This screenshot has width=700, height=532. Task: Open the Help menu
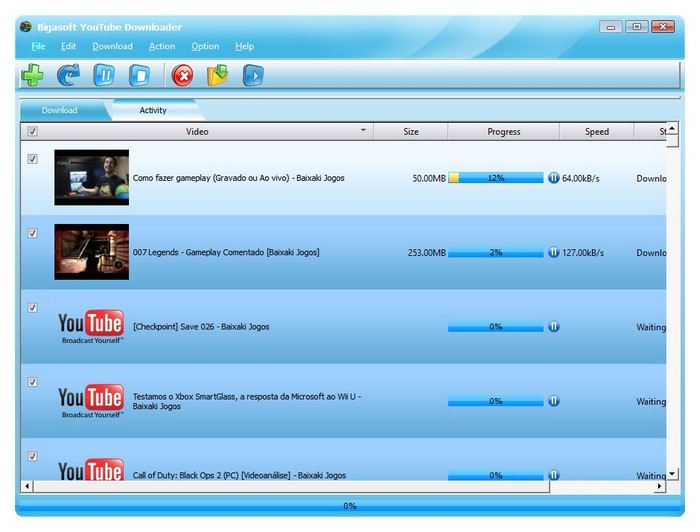(x=244, y=46)
